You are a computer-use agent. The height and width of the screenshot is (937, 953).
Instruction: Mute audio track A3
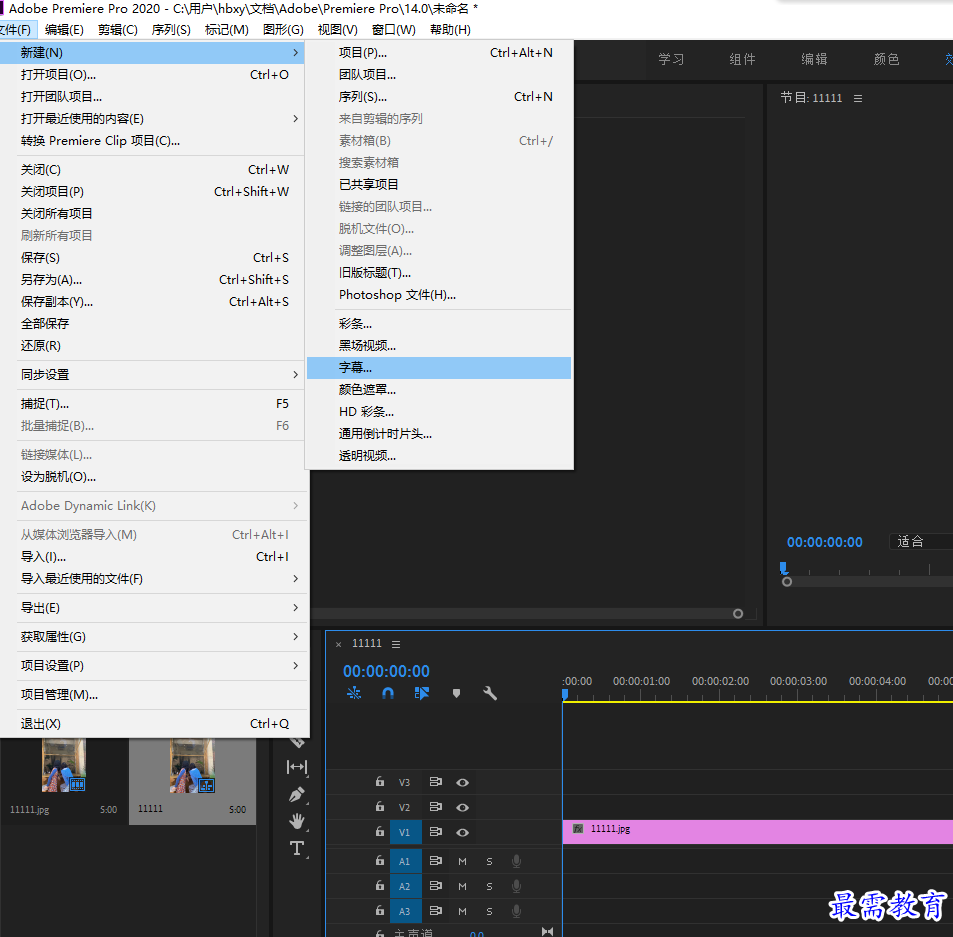463,911
